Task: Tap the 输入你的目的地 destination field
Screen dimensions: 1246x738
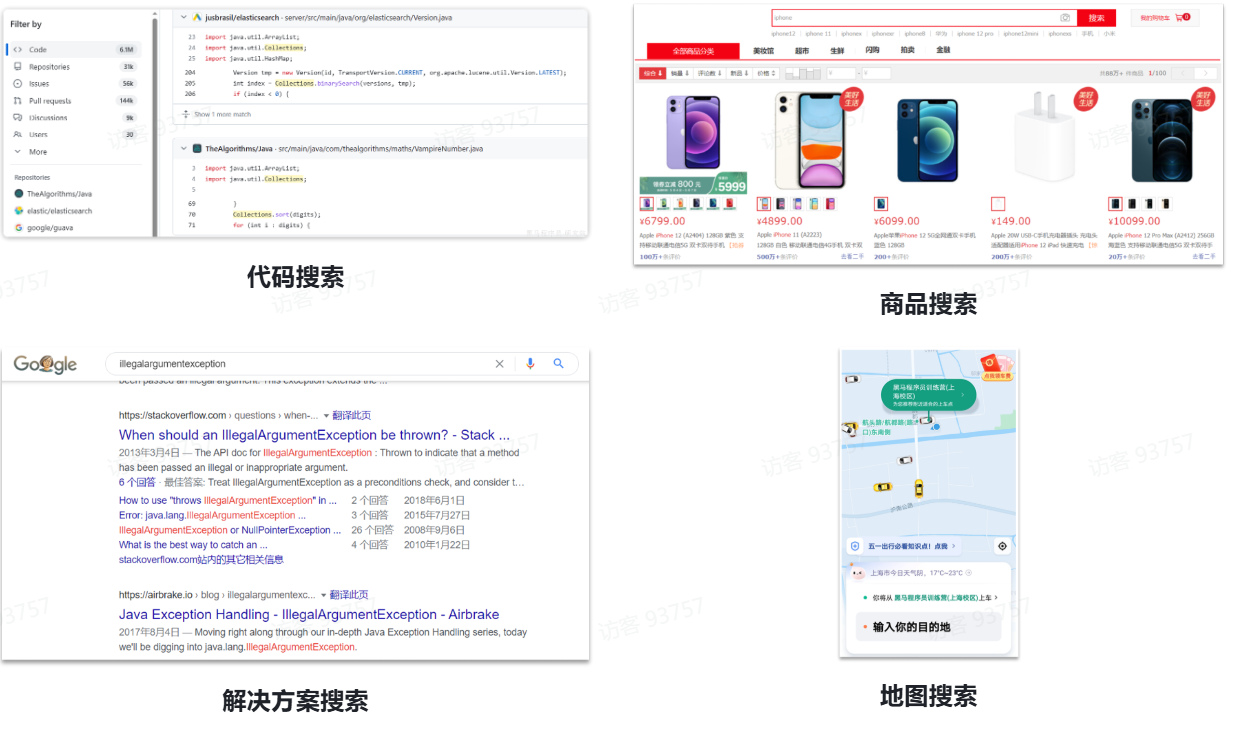Action: click(x=928, y=627)
